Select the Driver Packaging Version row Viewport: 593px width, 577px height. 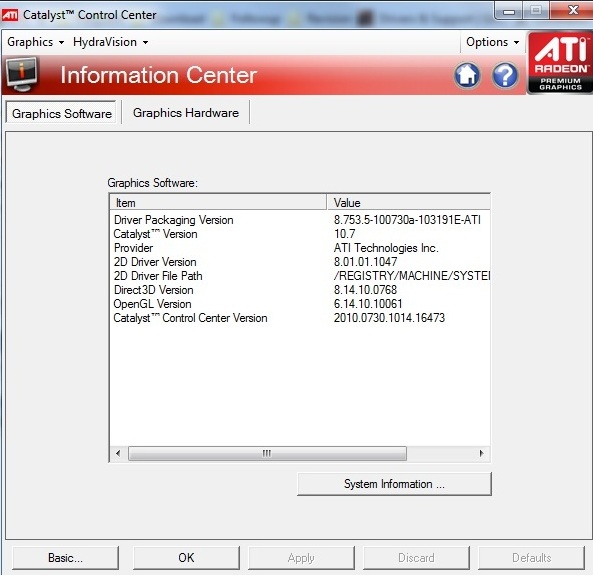(x=300, y=220)
